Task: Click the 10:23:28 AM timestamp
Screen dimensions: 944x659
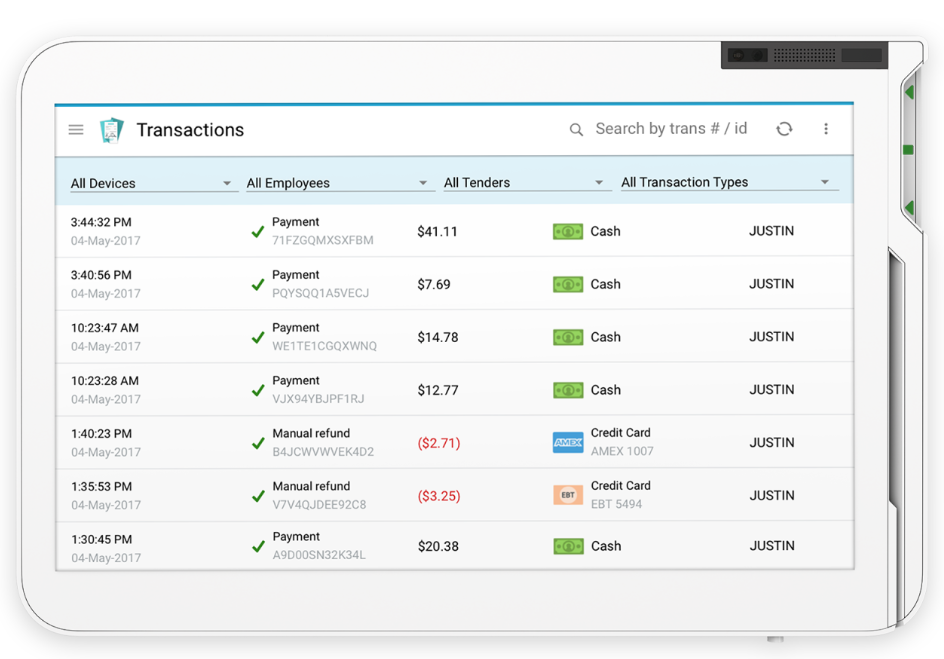Action: tap(105, 381)
